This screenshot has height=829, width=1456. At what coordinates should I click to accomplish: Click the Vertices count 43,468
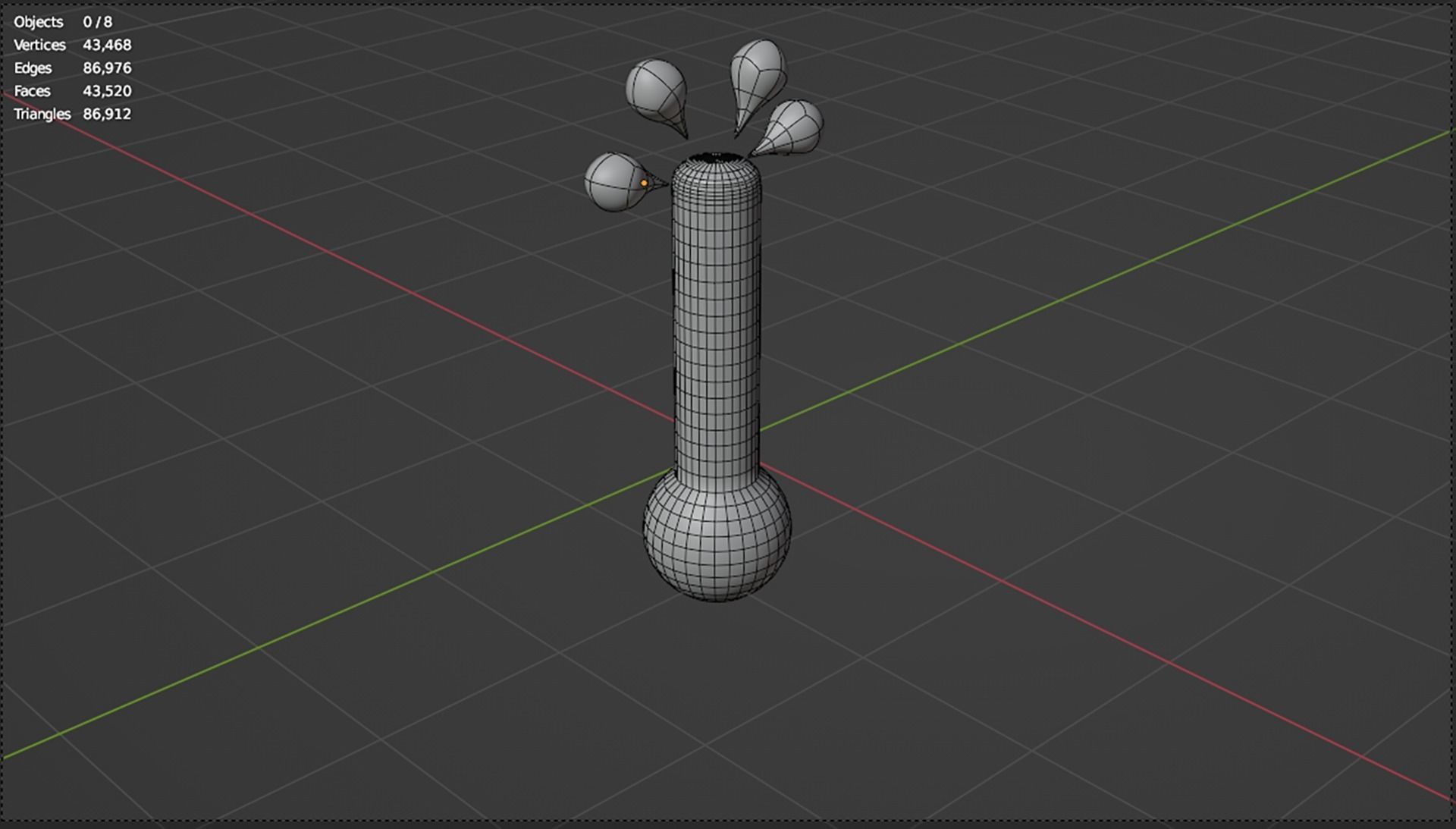click(107, 45)
